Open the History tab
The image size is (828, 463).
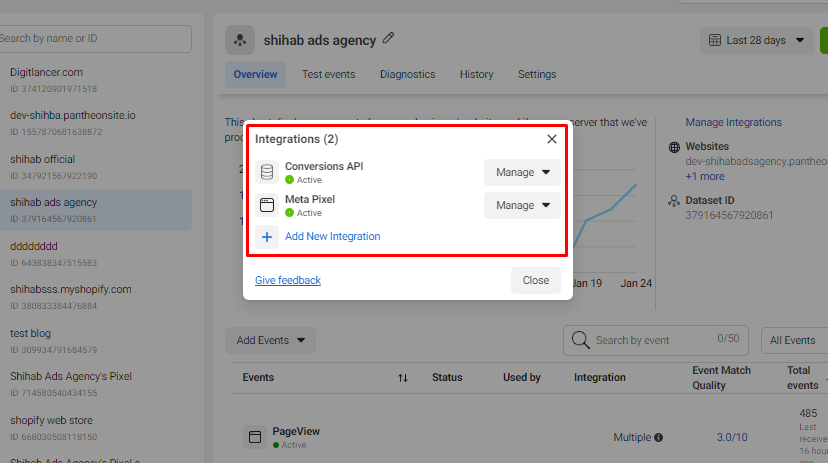tap(476, 74)
